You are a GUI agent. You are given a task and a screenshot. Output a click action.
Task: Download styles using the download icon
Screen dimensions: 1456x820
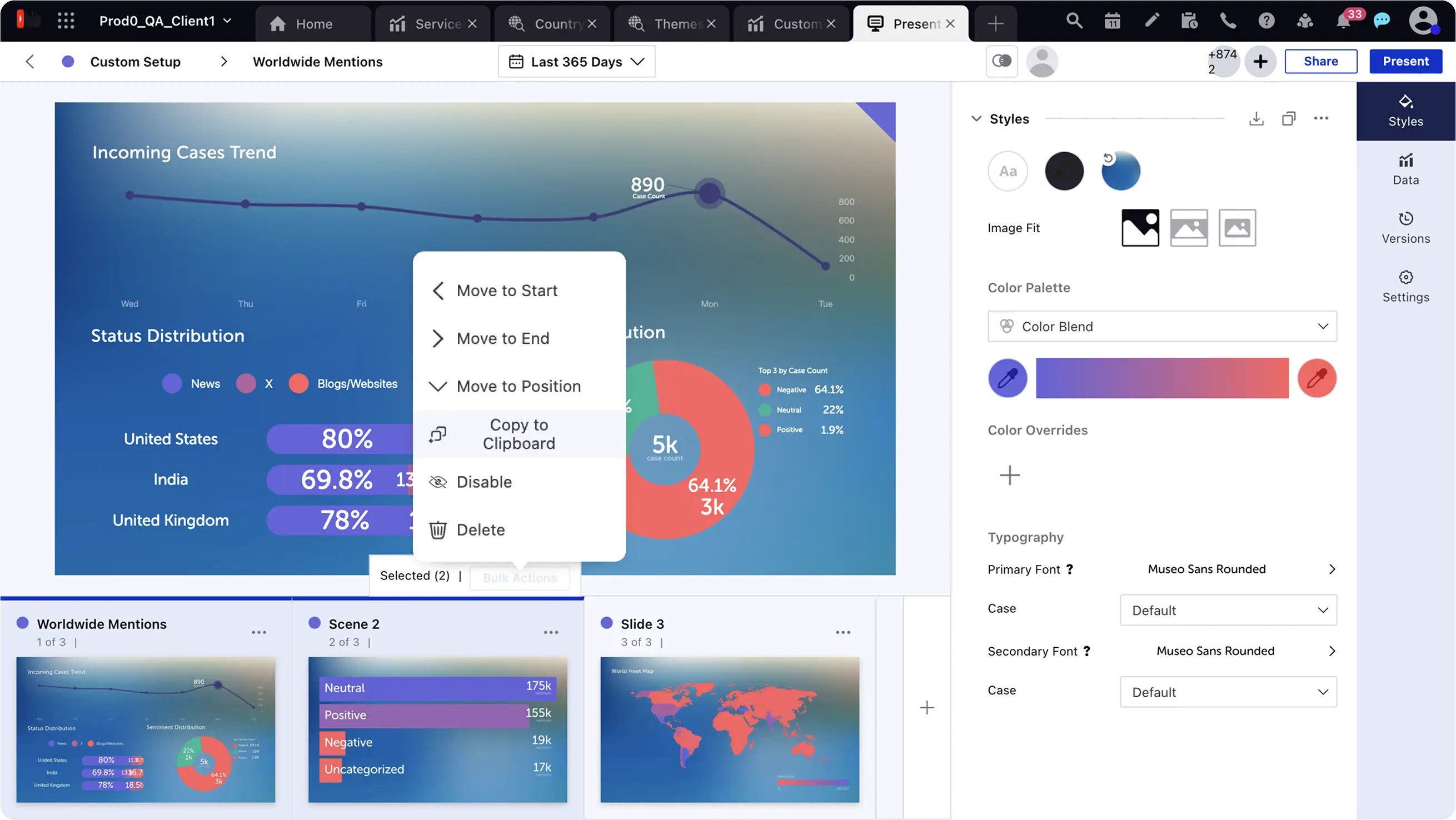1256,119
